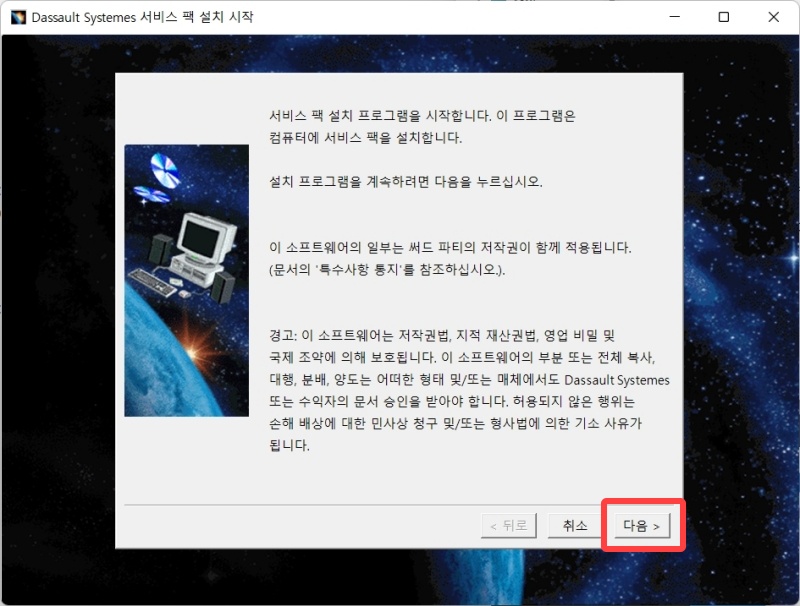The width and height of the screenshot is (800, 606).
Task: Click the 취소 button
Action: [x=575, y=525]
